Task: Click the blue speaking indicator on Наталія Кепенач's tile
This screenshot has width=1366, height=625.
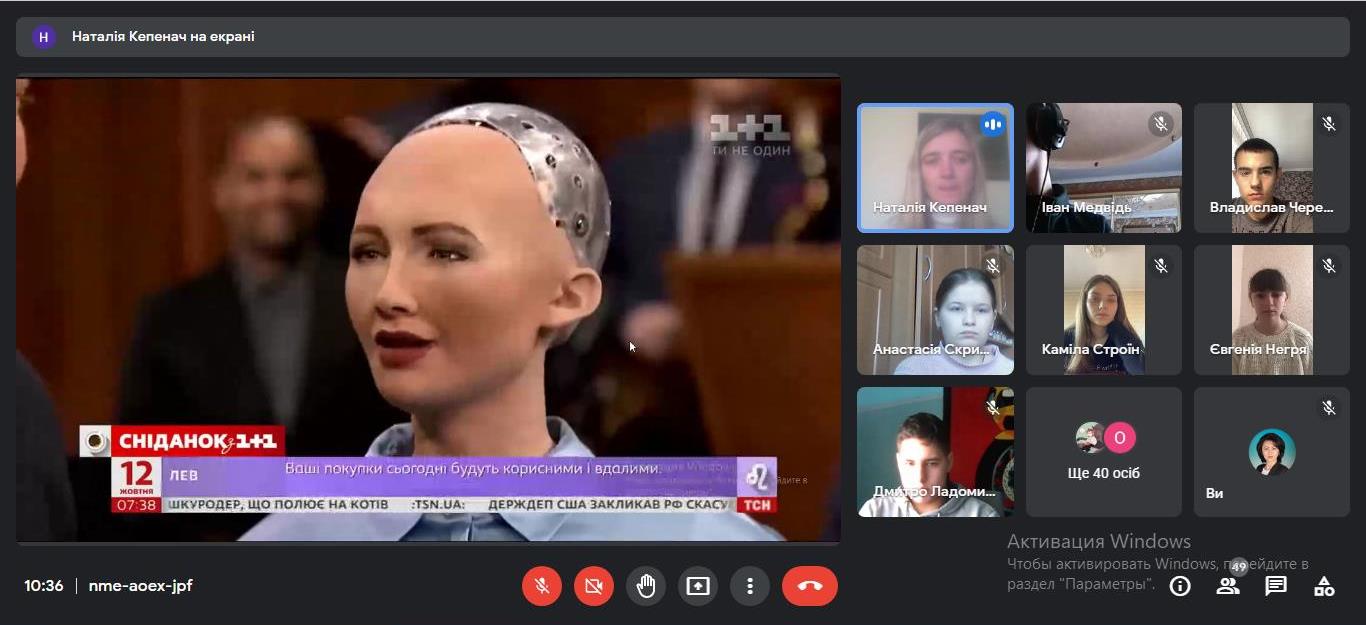Action: tap(993, 124)
